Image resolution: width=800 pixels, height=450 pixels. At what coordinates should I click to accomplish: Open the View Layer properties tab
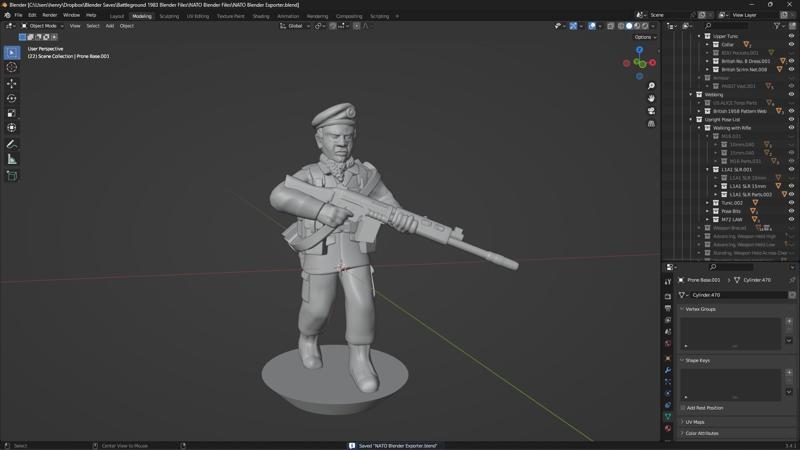pyautogui.click(x=668, y=320)
